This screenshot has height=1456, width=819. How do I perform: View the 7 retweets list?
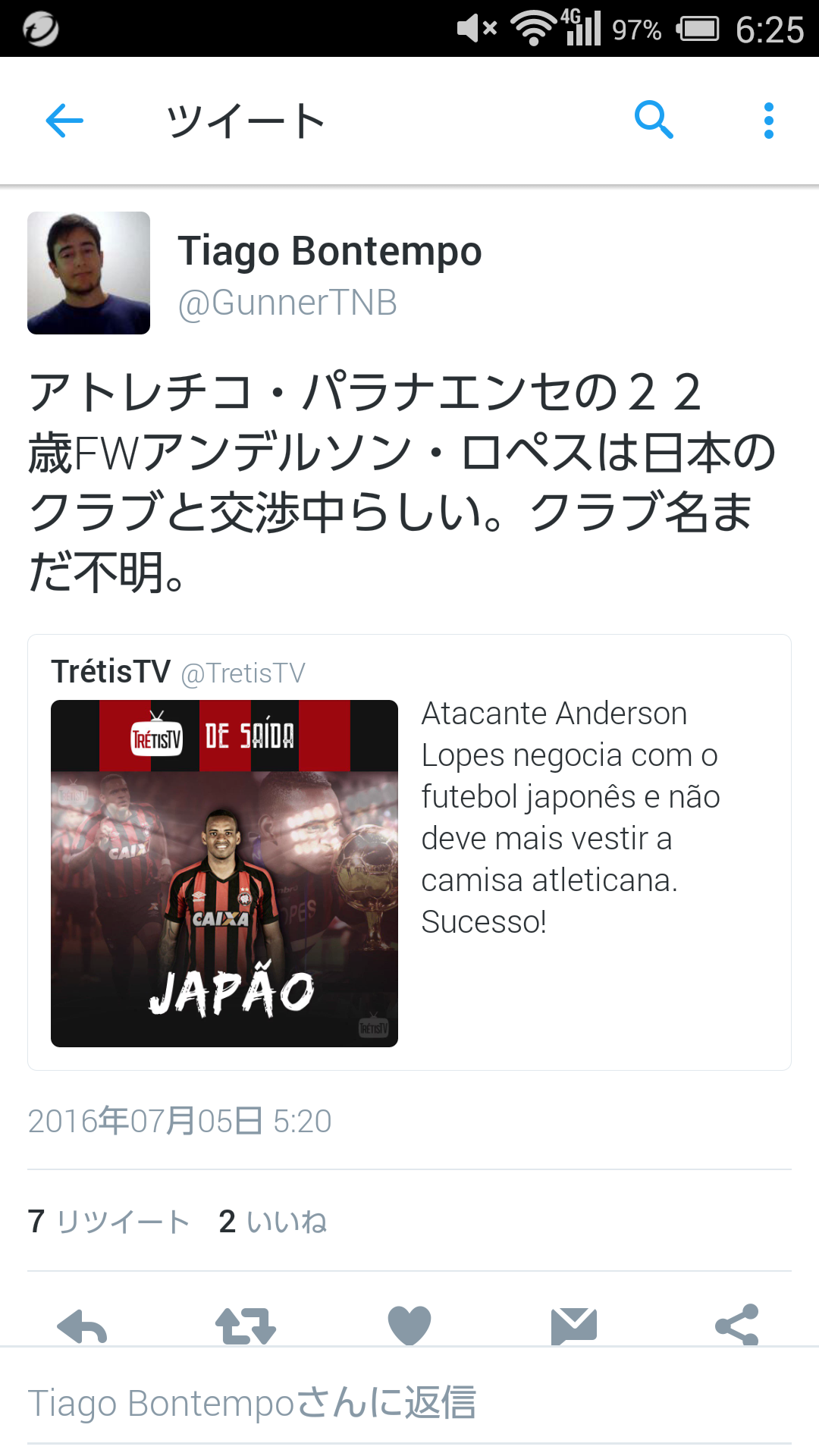coord(108,1222)
